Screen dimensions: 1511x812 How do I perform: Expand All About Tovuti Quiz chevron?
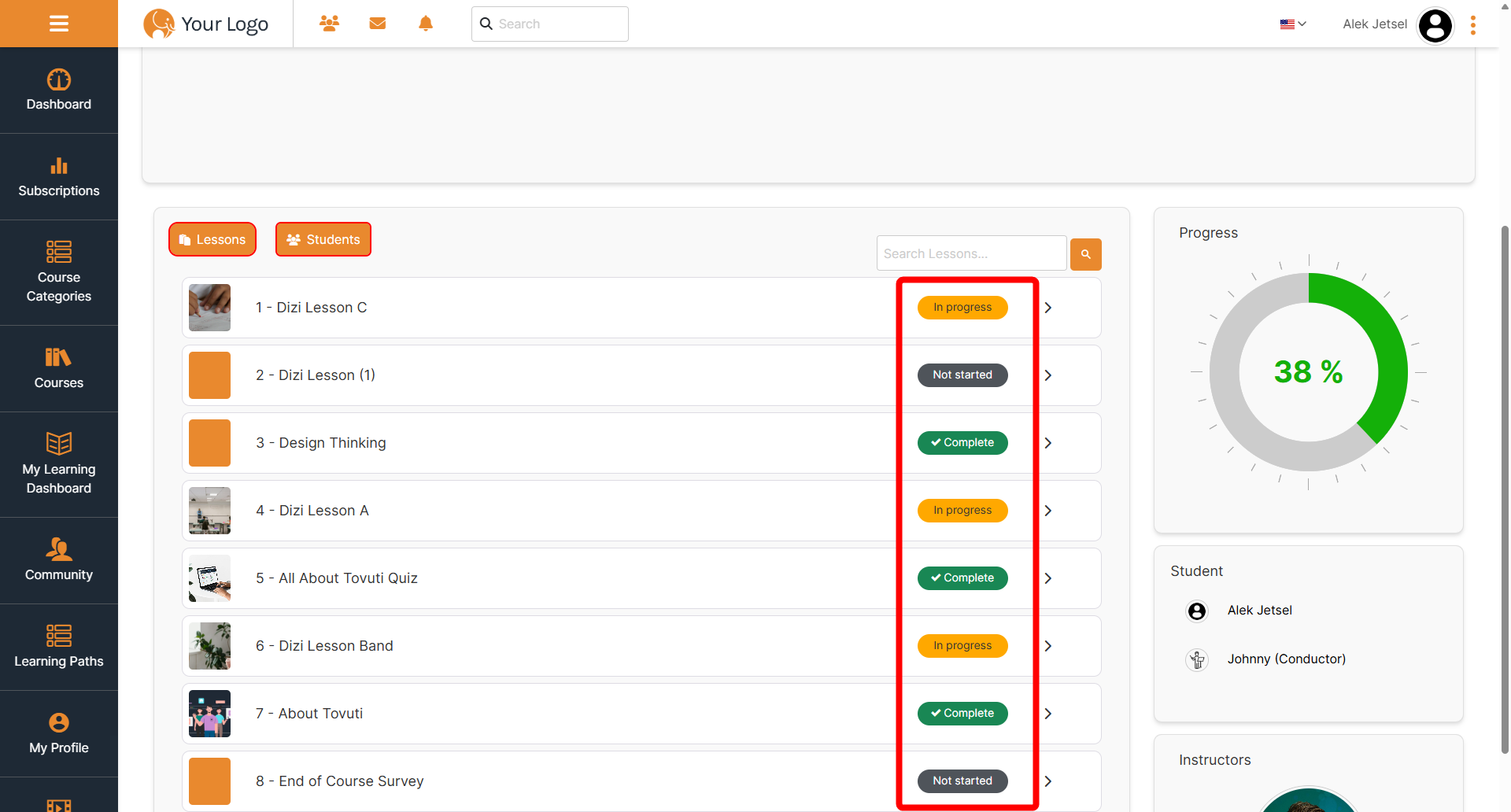[x=1048, y=578]
